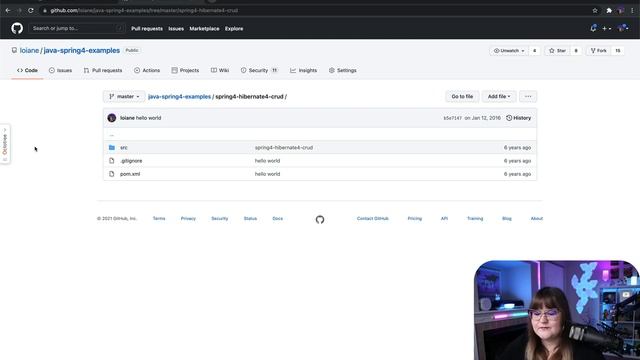Image resolution: width=640 pixels, height=360 pixels.
Task: Open user avatar menu in header
Action: pyautogui.click(x=623, y=28)
